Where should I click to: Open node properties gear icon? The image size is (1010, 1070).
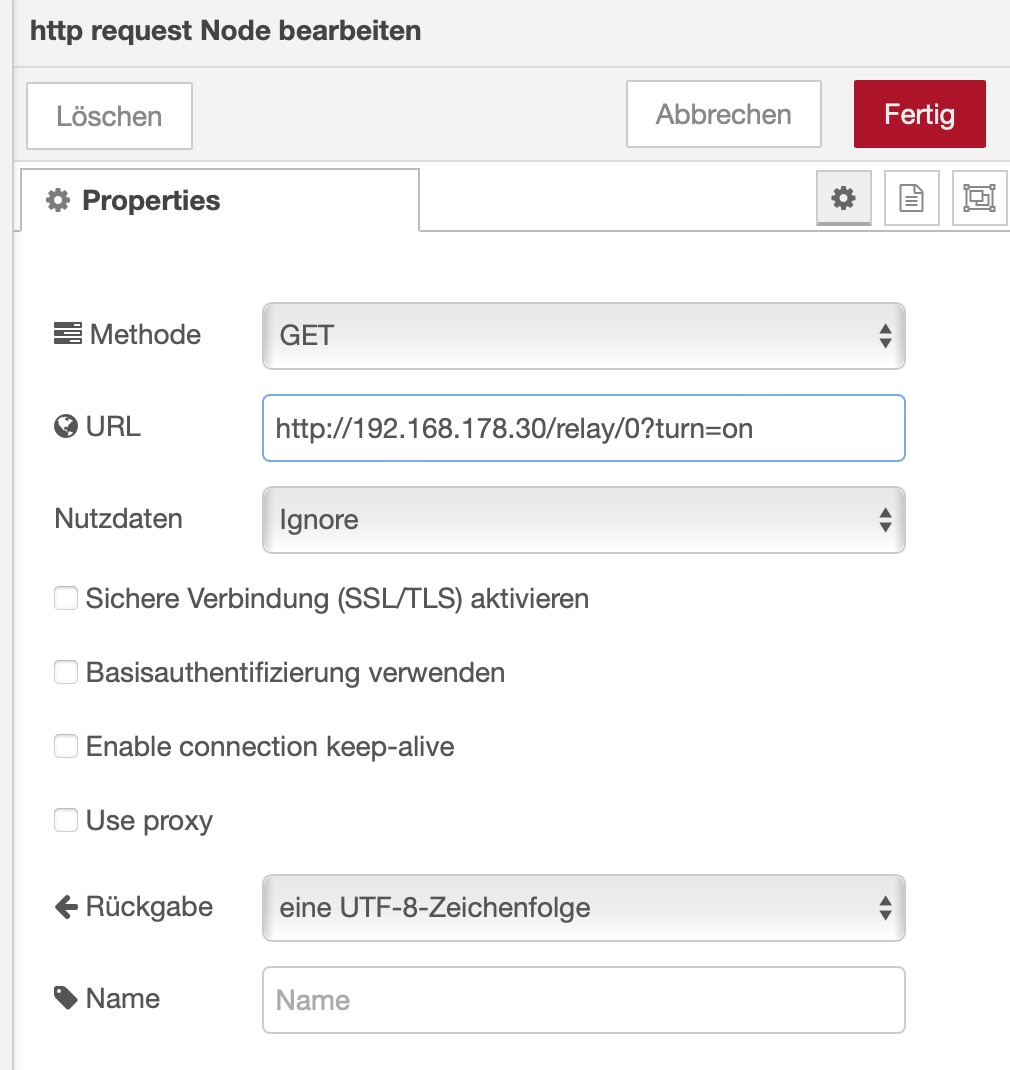click(x=844, y=199)
